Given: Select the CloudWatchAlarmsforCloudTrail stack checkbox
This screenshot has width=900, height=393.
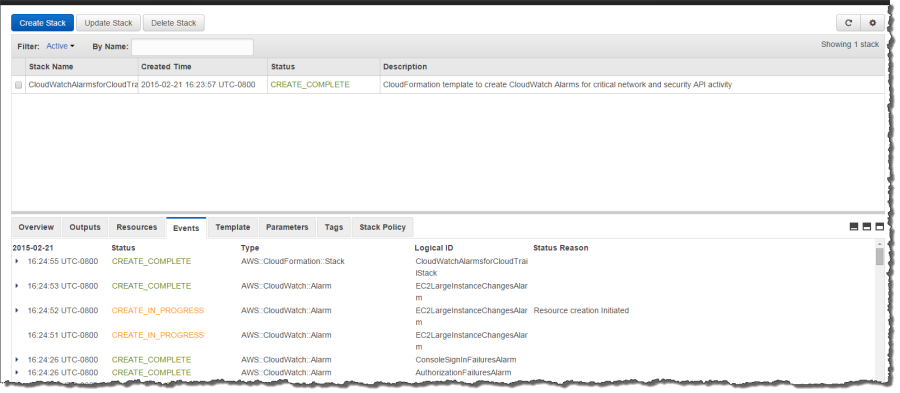Looking at the screenshot, I should click(x=18, y=85).
